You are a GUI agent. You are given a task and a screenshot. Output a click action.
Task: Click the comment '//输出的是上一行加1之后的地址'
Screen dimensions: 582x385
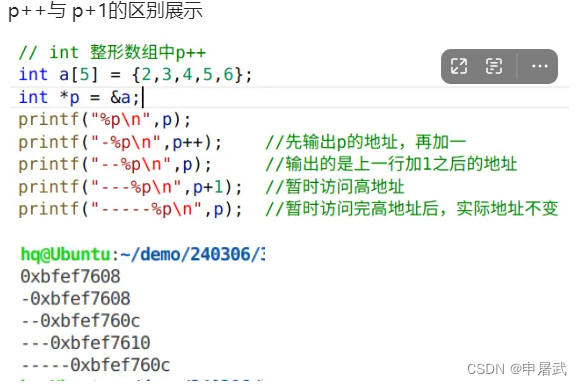(x=391, y=164)
